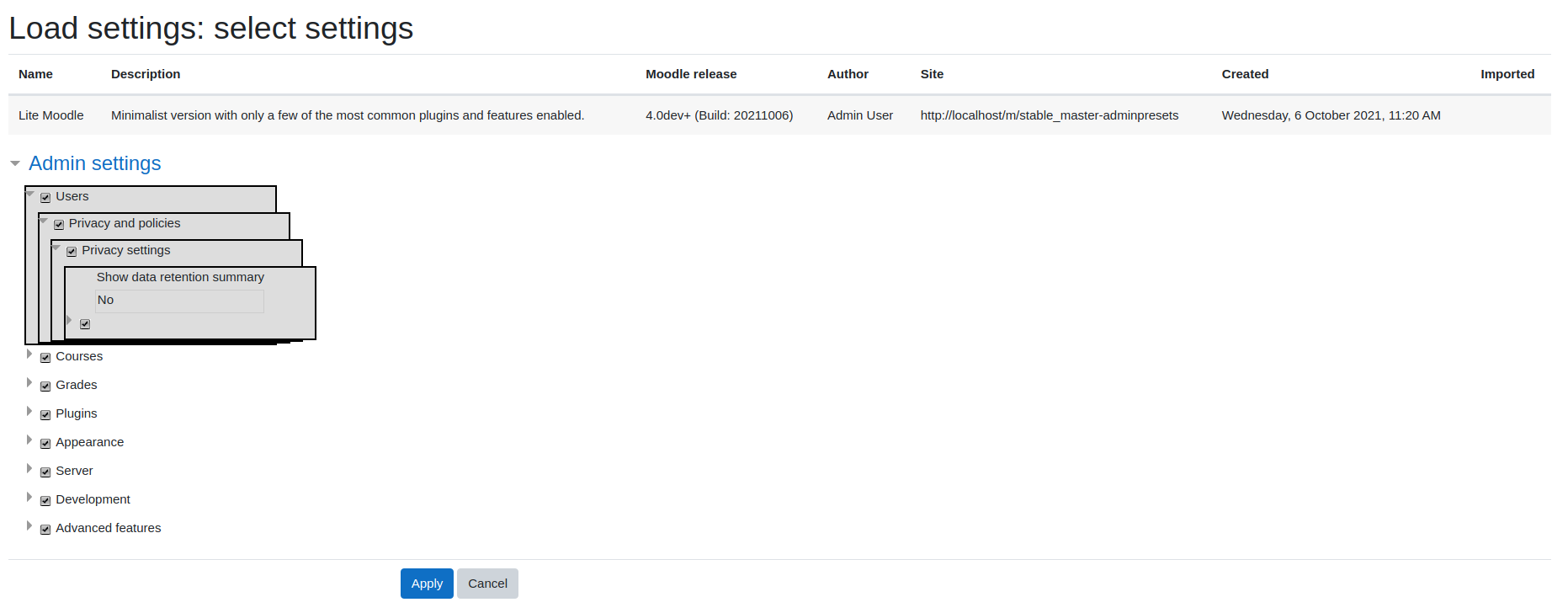Select the Grades label

tap(77, 385)
